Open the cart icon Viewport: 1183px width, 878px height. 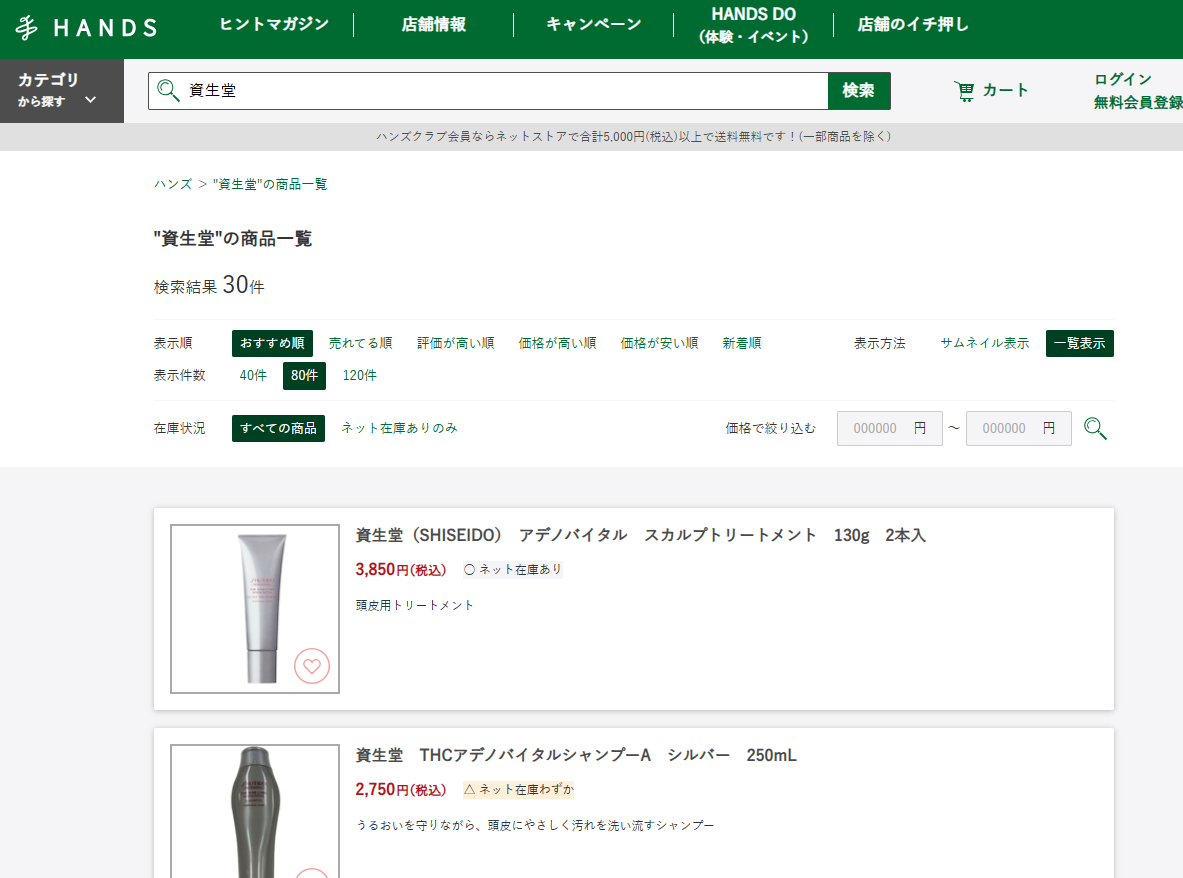pos(963,91)
